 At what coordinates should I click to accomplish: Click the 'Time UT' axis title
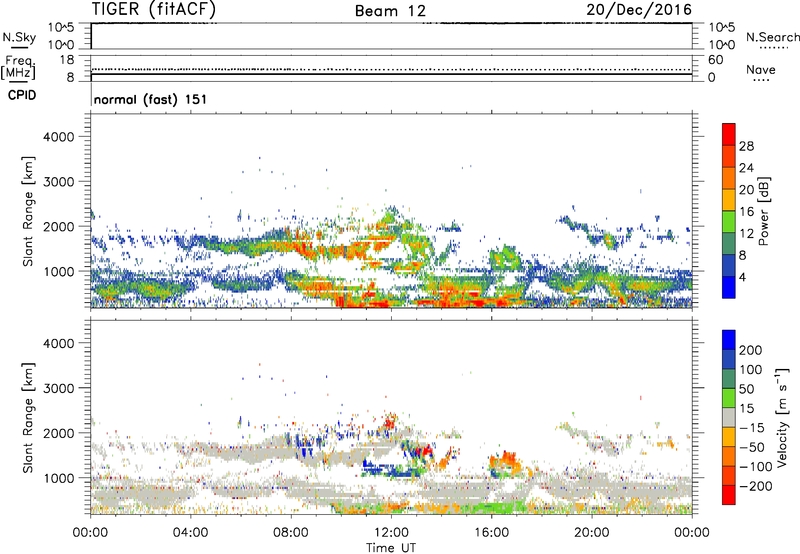pyautogui.click(x=391, y=547)
